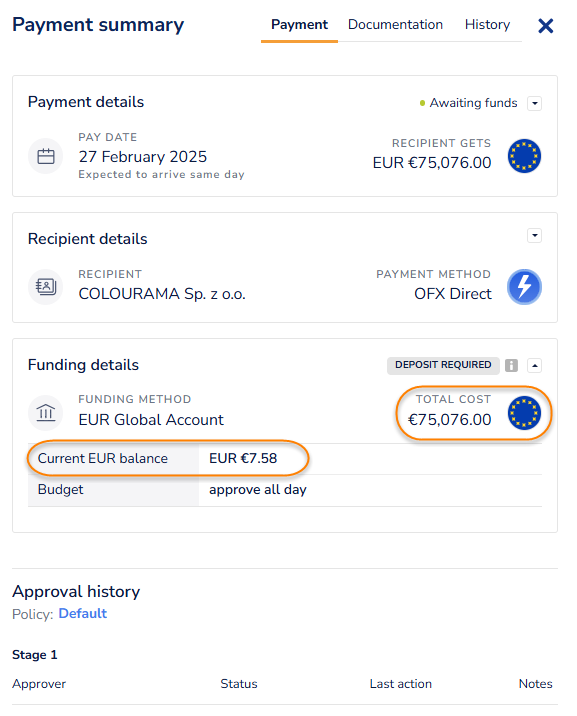The width and height of the screenshot is (577, 716).
Task: Open the History tab
Action: (487, 25)
